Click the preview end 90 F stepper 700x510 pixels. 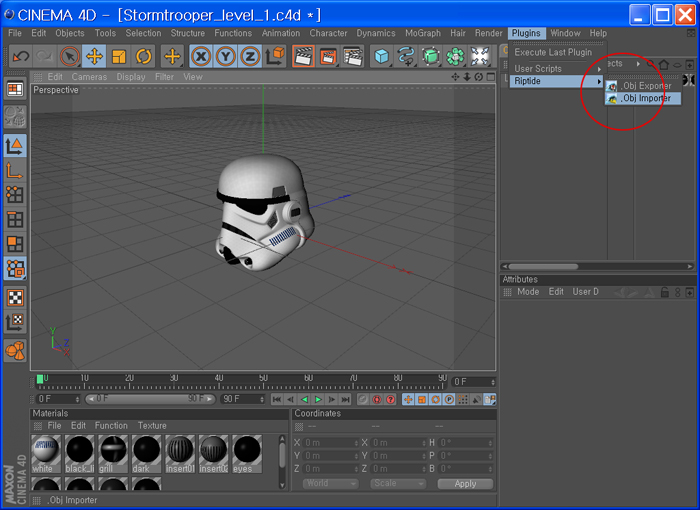pyautogui.click(x=262, y=399)
